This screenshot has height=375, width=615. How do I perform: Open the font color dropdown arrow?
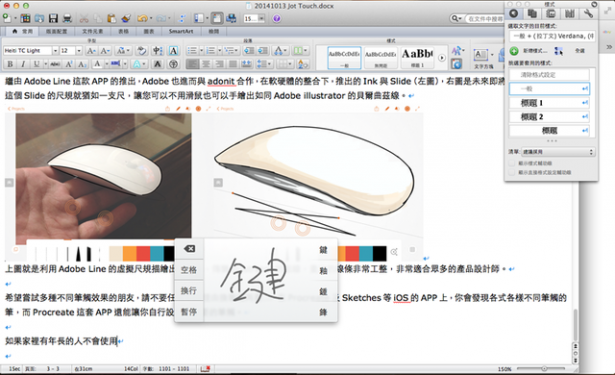coord(106,64)
